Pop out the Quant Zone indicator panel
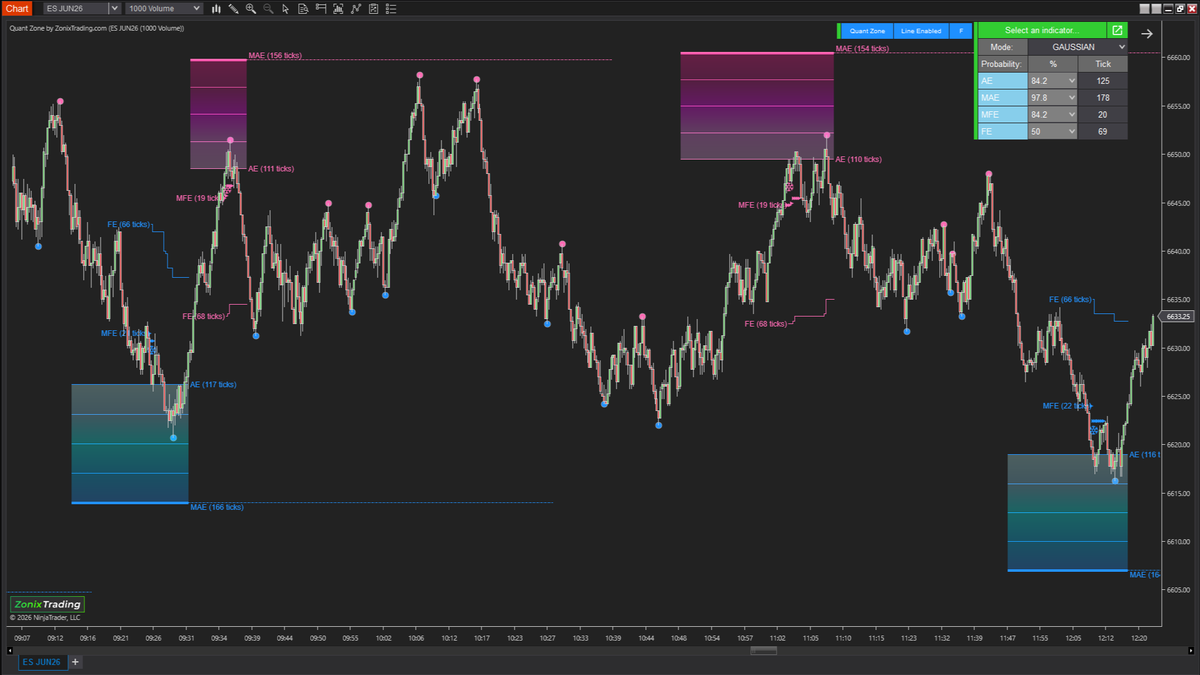 tap(1118, 31)
